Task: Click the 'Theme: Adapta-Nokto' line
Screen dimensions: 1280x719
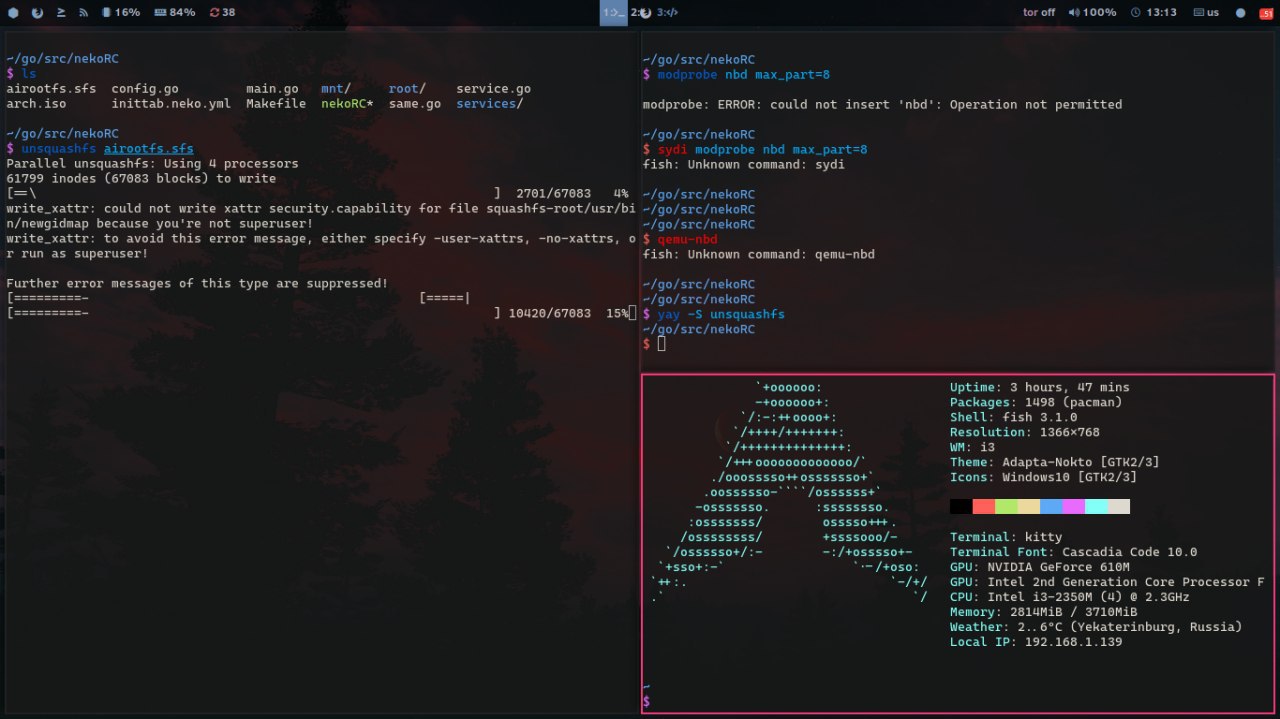Action: (1055, 462)
